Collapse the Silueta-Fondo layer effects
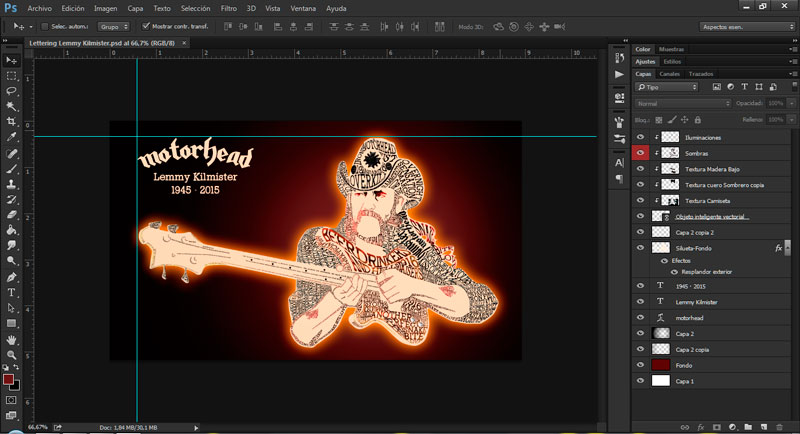The image size is (800, 434). click(787, 248)
